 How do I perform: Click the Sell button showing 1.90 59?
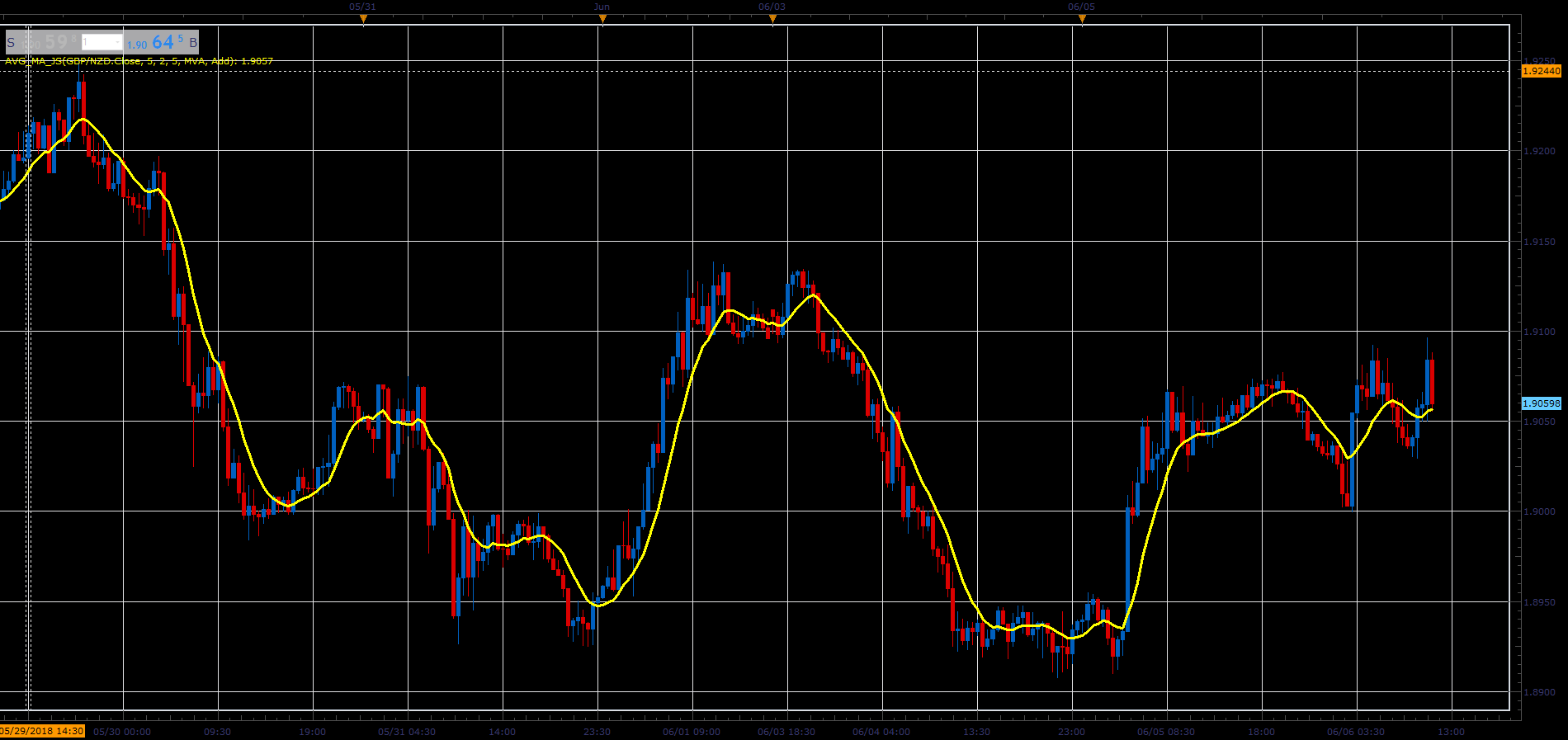(42, 42)
